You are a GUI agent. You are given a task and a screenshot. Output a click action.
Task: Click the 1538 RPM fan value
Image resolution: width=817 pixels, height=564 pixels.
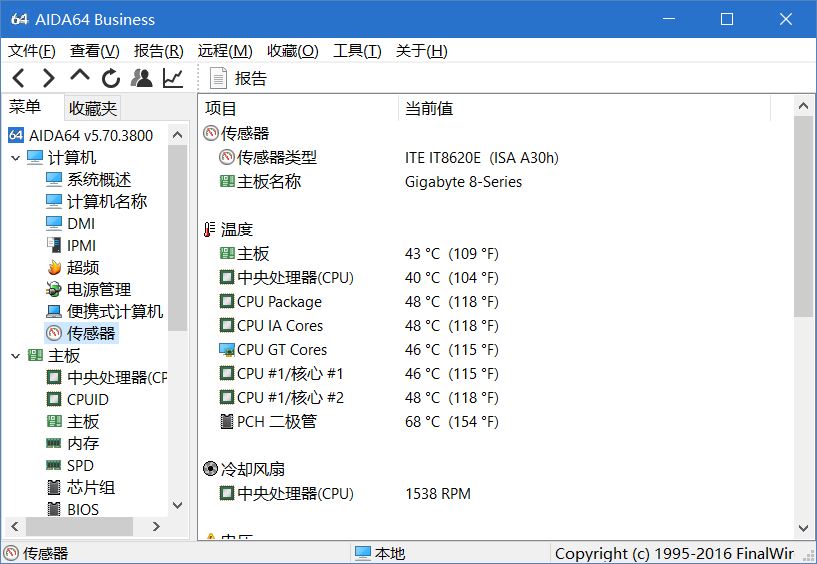438,494
